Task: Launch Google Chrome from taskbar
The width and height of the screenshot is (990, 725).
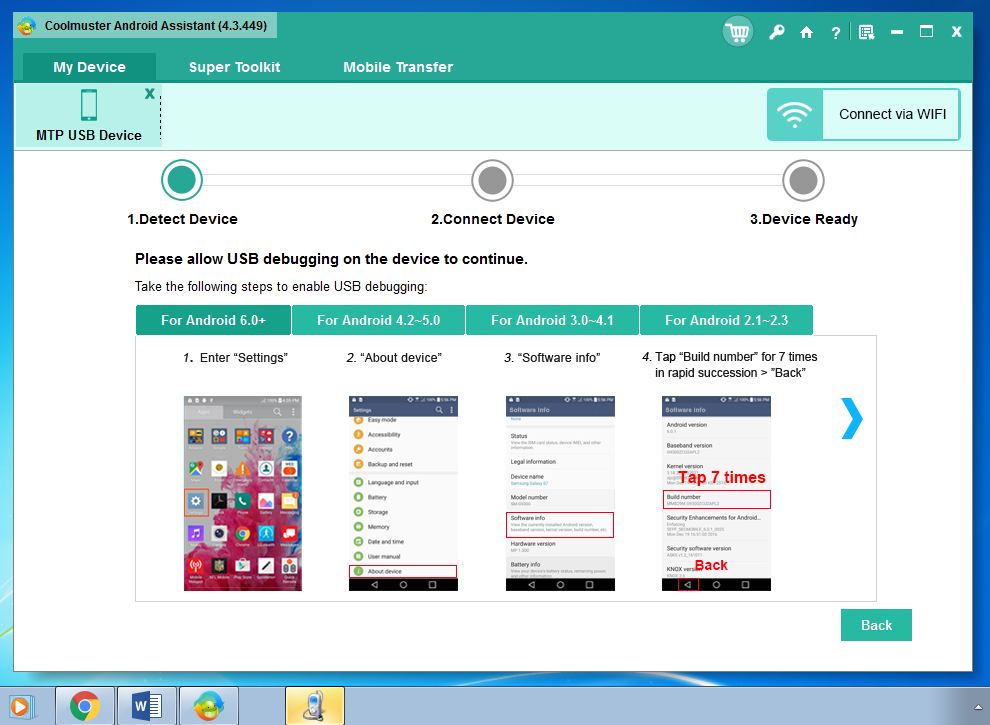Action: point(85,706)
